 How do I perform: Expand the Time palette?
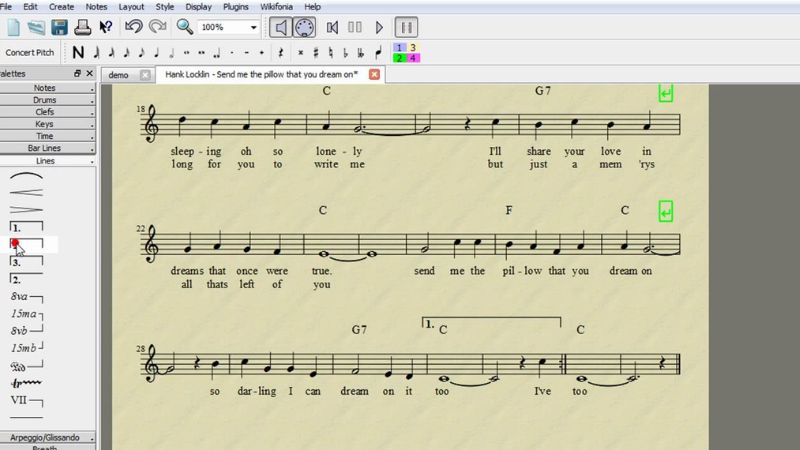[x=47, y=136]
